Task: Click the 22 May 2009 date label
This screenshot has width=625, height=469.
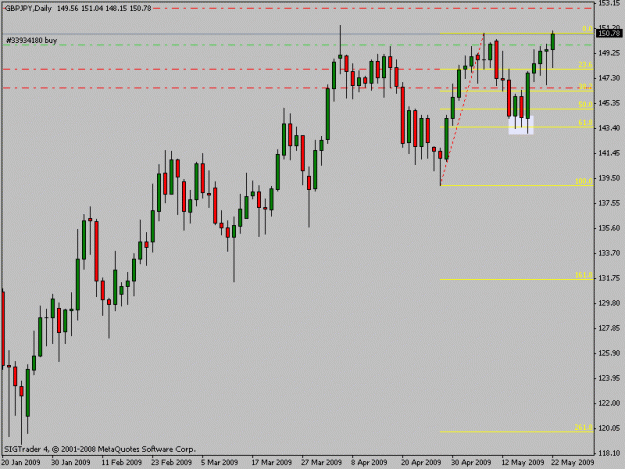Action: tap(573, 463)
